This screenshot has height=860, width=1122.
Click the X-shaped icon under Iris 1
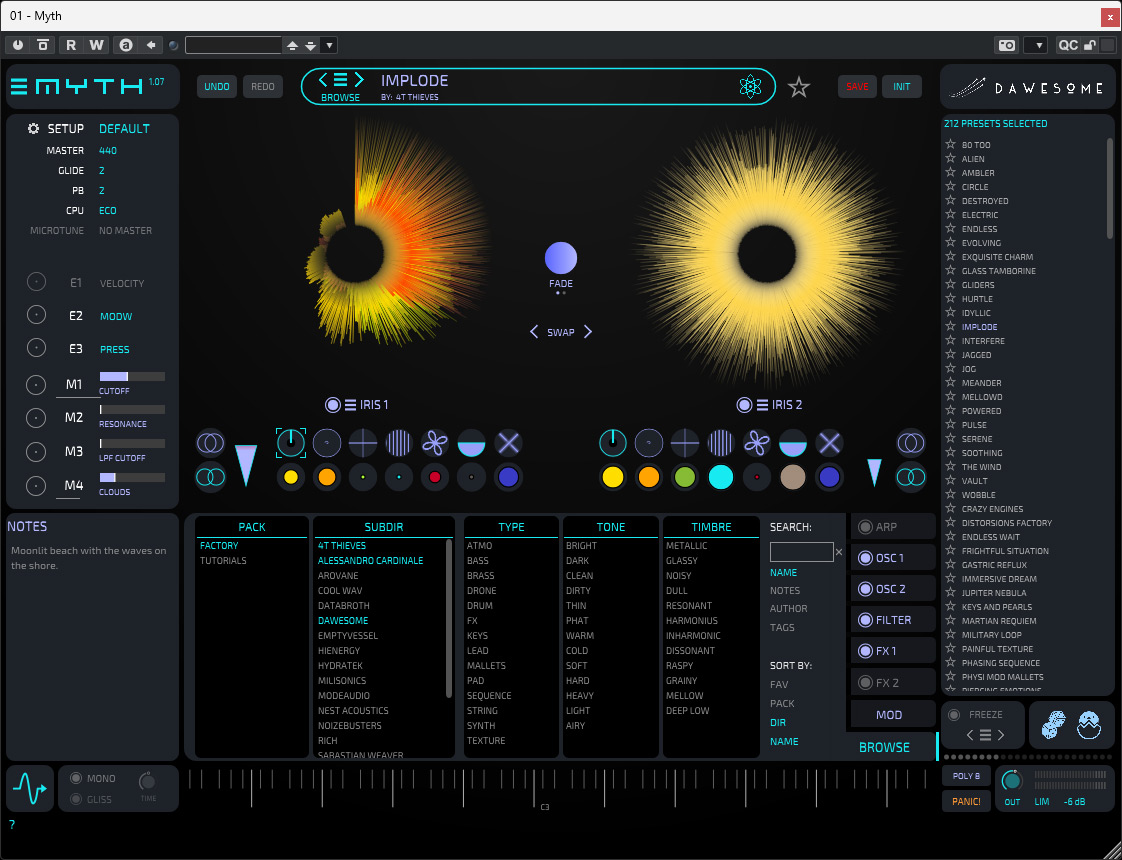pyautogui.click(x=509, y=443)
